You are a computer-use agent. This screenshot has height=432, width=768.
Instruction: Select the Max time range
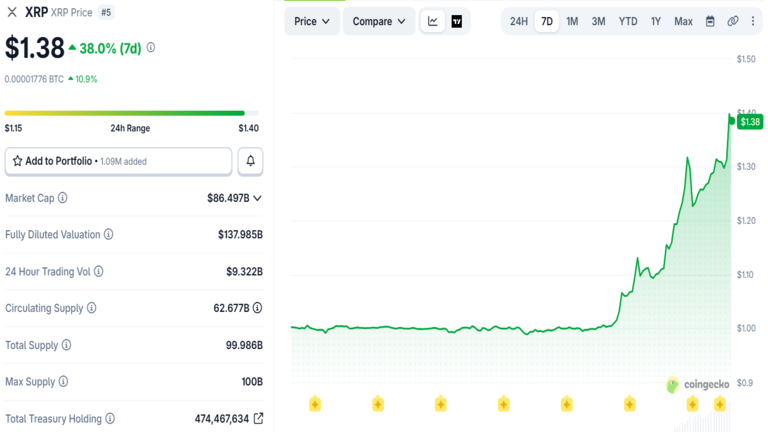(x=683, y=21)
